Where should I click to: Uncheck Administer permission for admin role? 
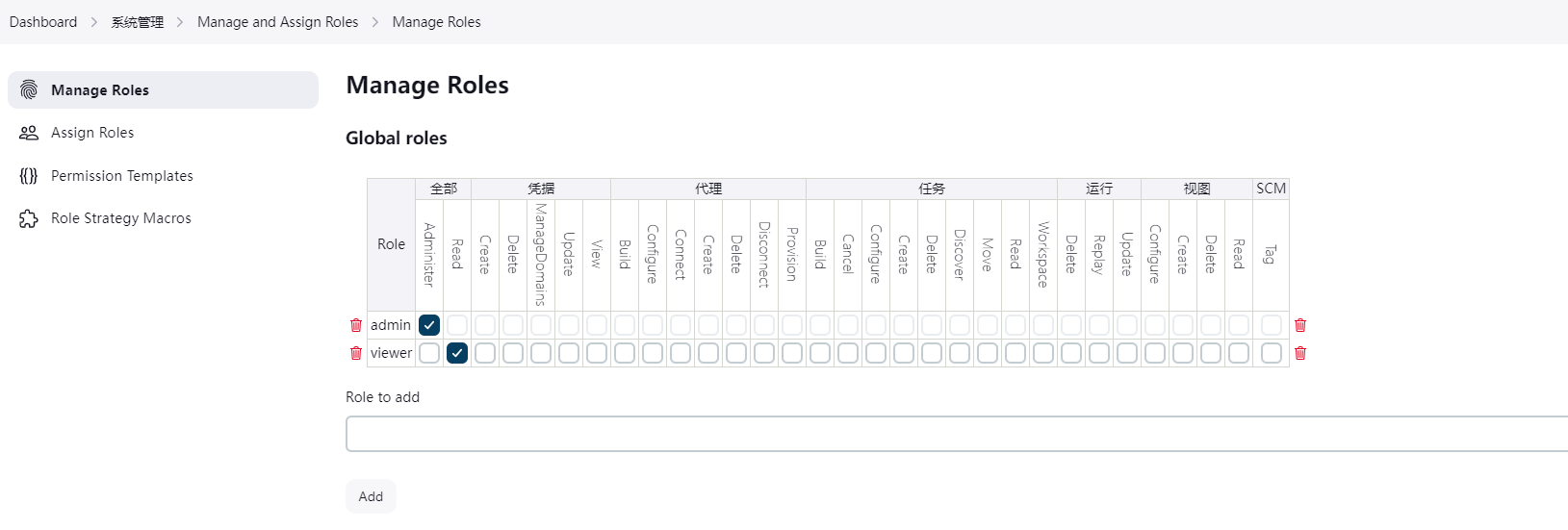point(429,325)
